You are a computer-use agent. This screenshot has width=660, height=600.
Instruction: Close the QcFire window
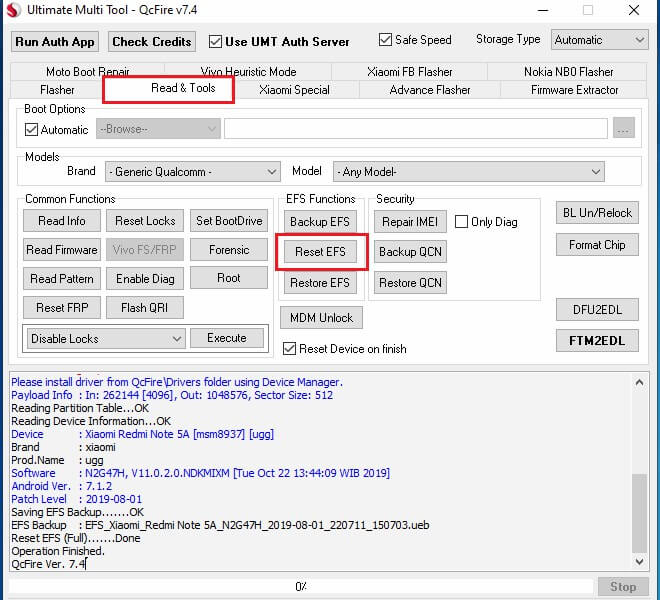634,10
